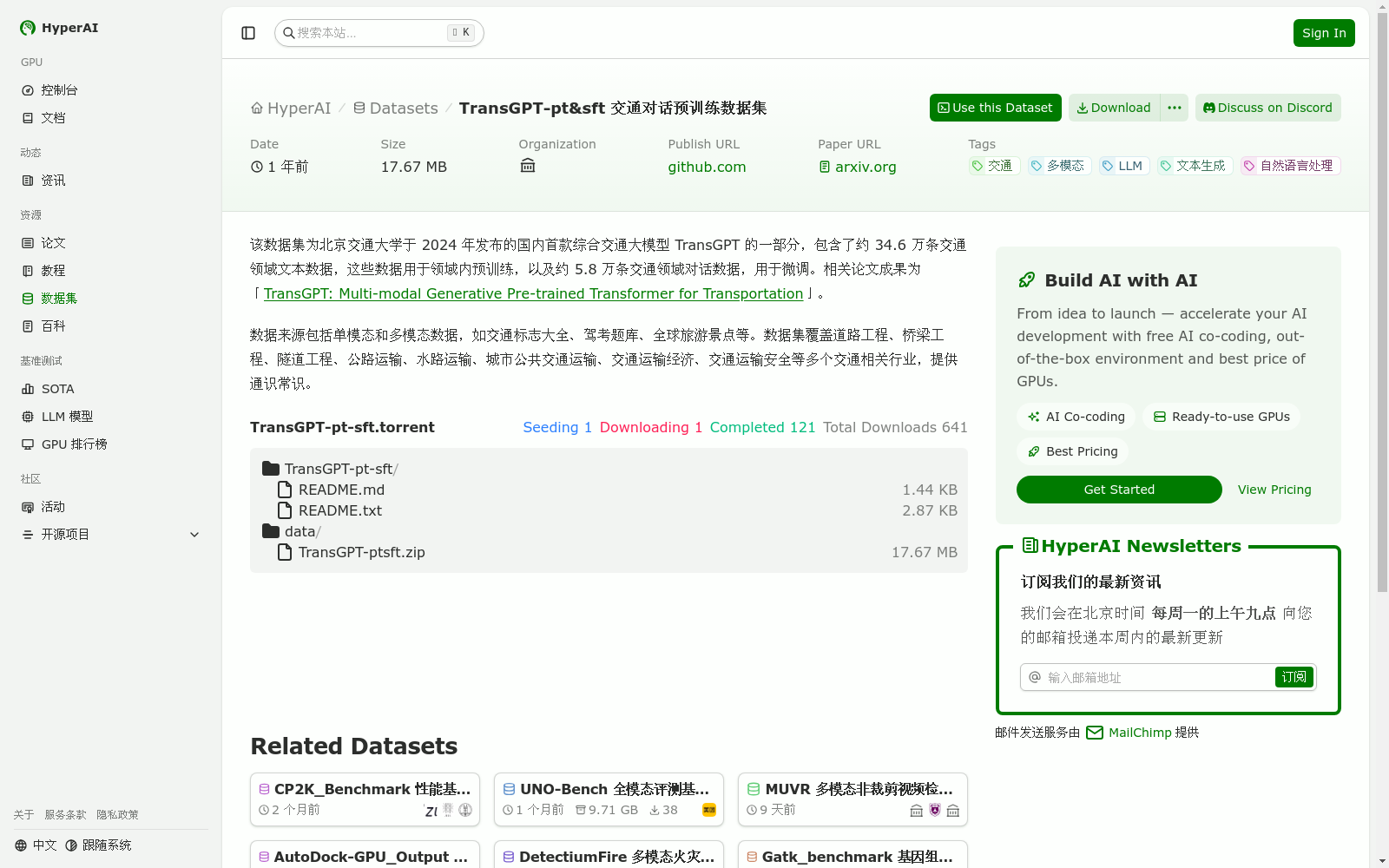Image resolution: width=1389 pixels, height=868 pixels.
Task: Click the data folder entry
Action: (x=292, y=531)
